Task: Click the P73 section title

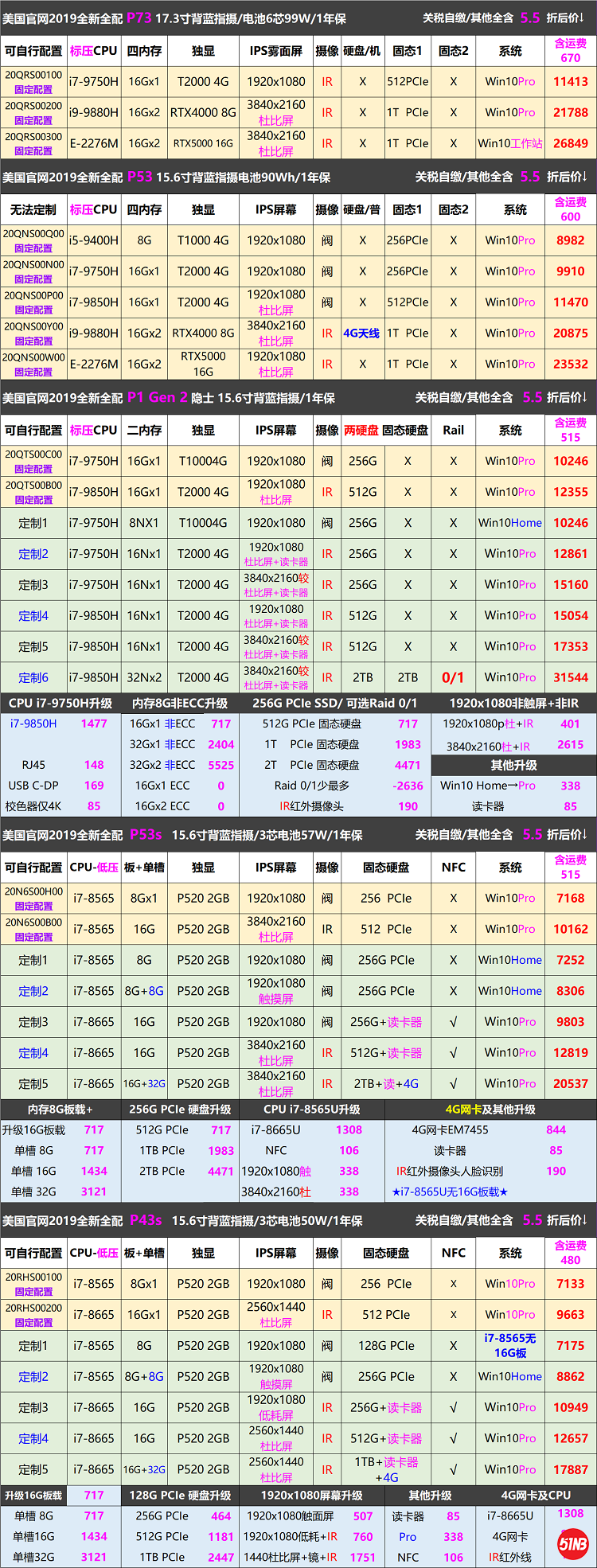Action: 139,18
